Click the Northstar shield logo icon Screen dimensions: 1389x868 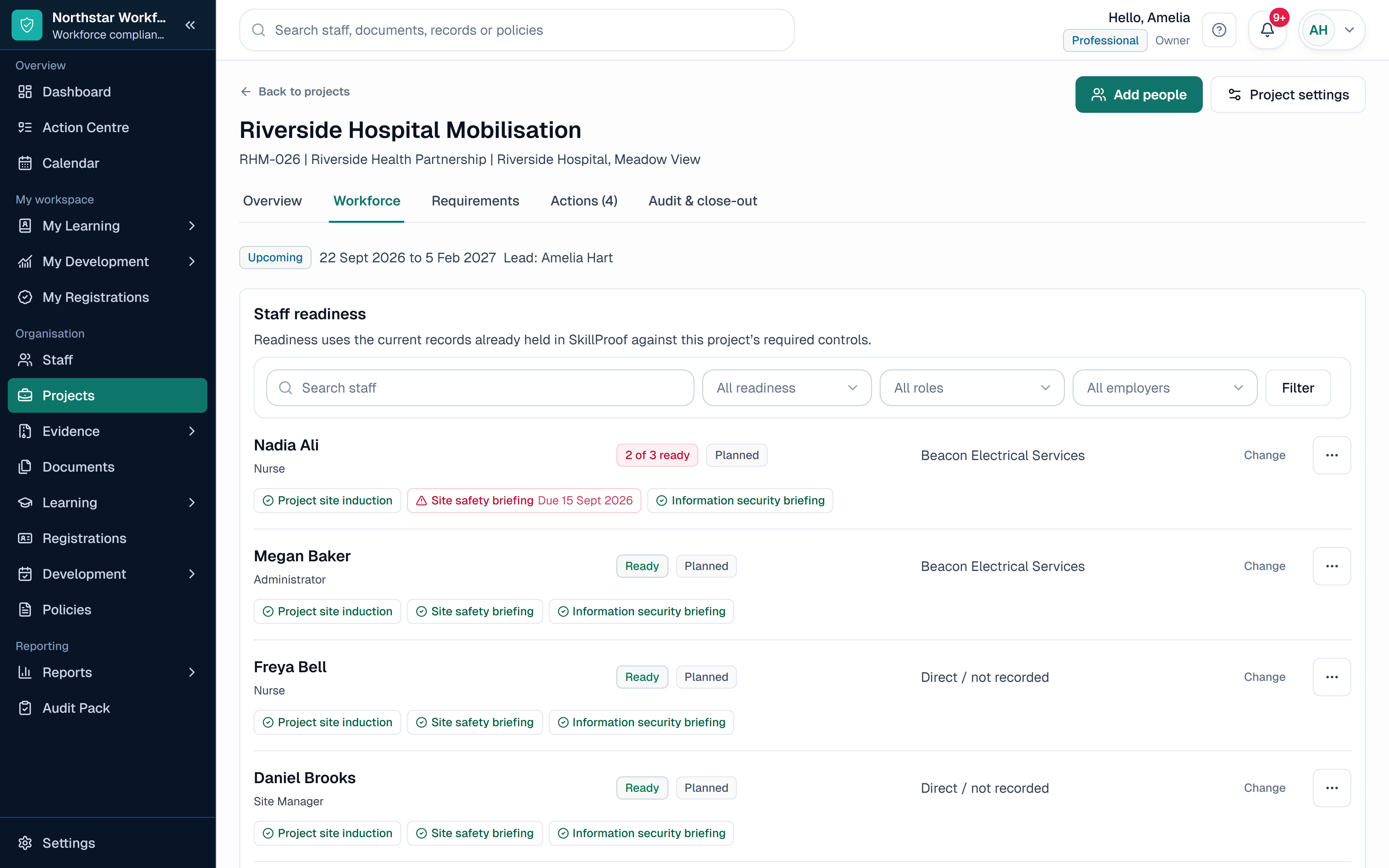(27, 25)
